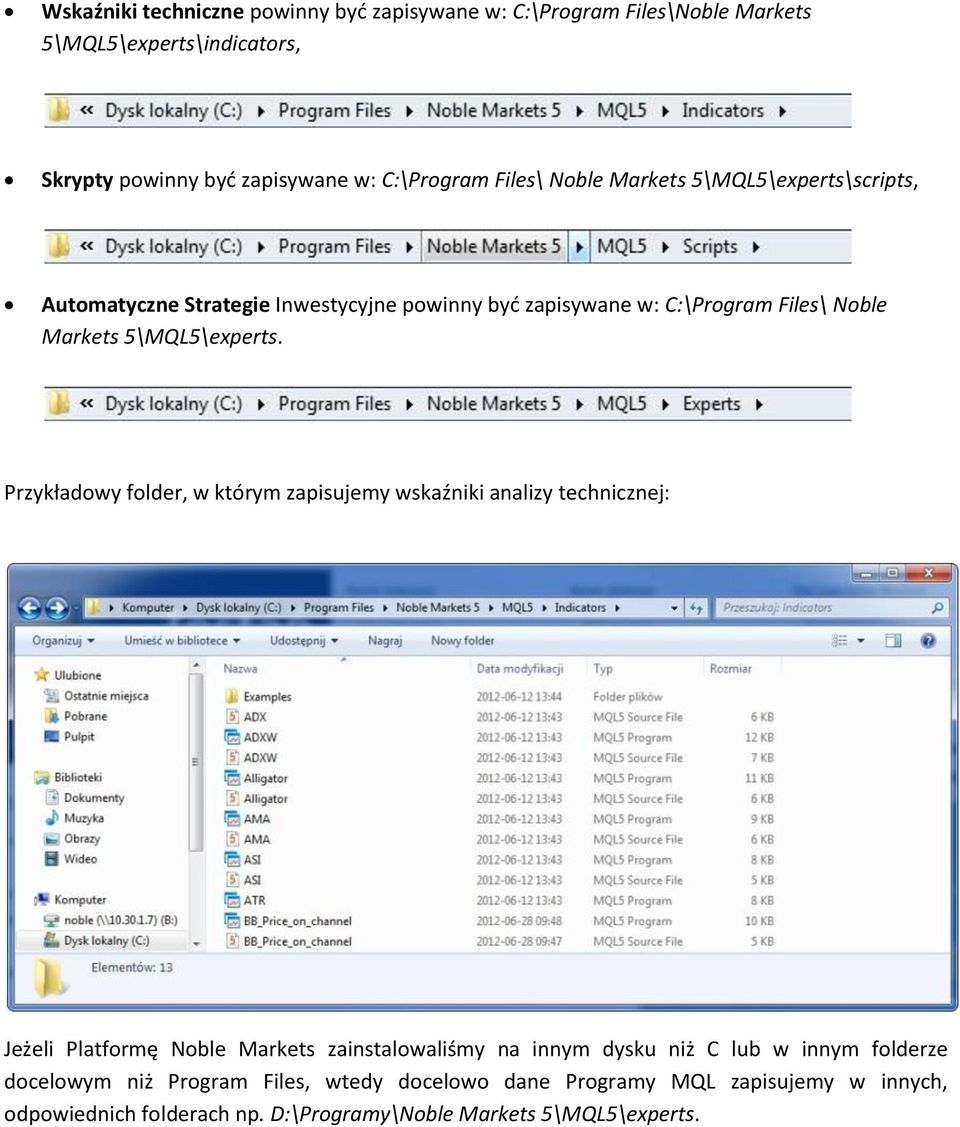
Task: Select the ASI Source File icon
Action: (231, 880)
